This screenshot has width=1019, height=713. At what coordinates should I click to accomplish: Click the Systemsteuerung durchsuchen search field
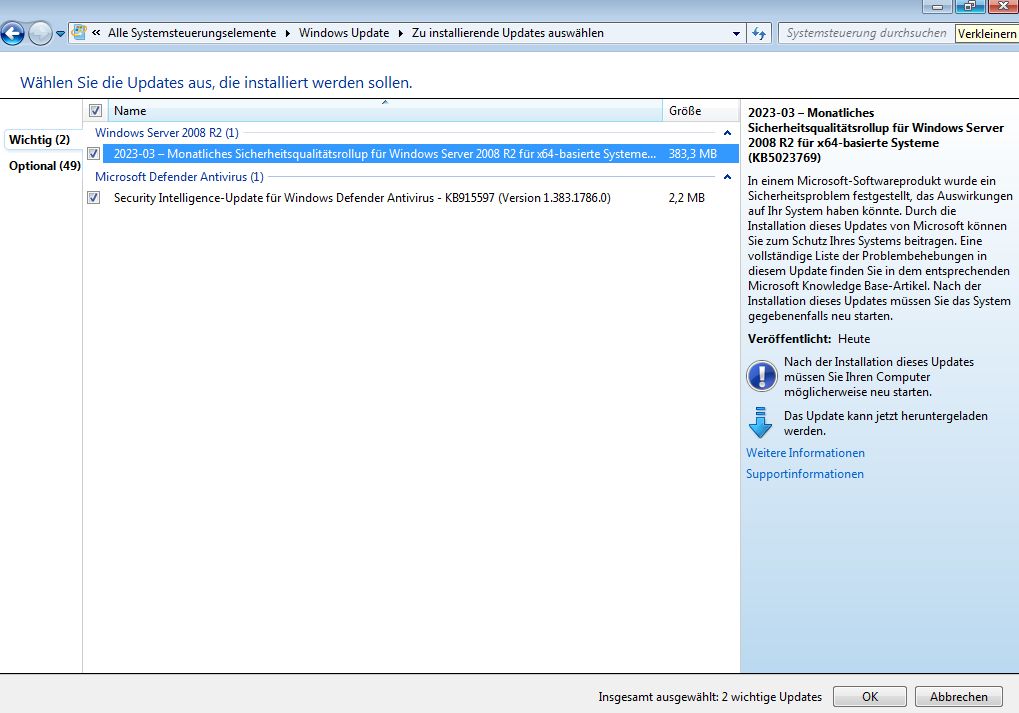tap(866, 33)
